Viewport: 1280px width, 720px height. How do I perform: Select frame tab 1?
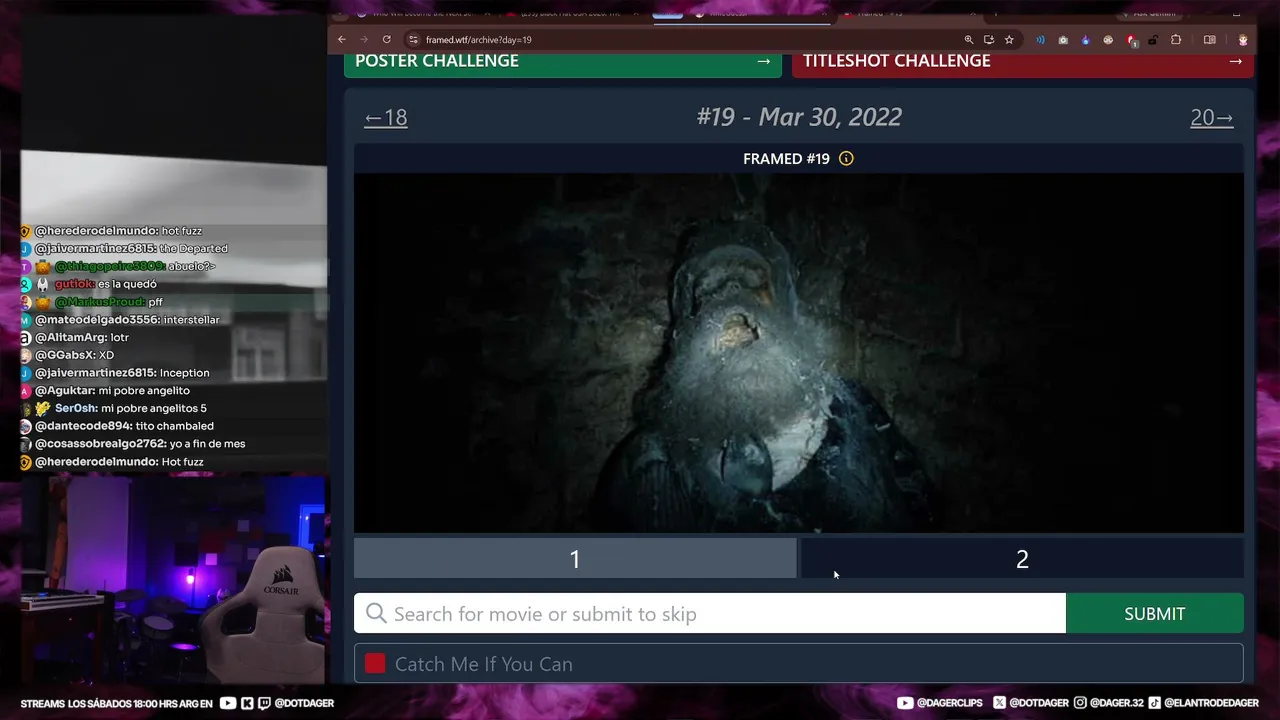click(x=575, y=559)
